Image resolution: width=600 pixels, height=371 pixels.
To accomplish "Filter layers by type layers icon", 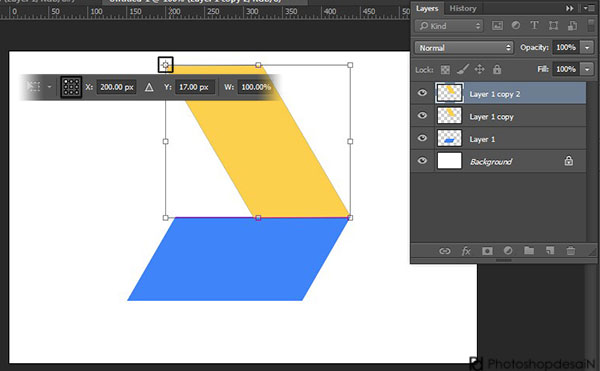I will (534, 26).
